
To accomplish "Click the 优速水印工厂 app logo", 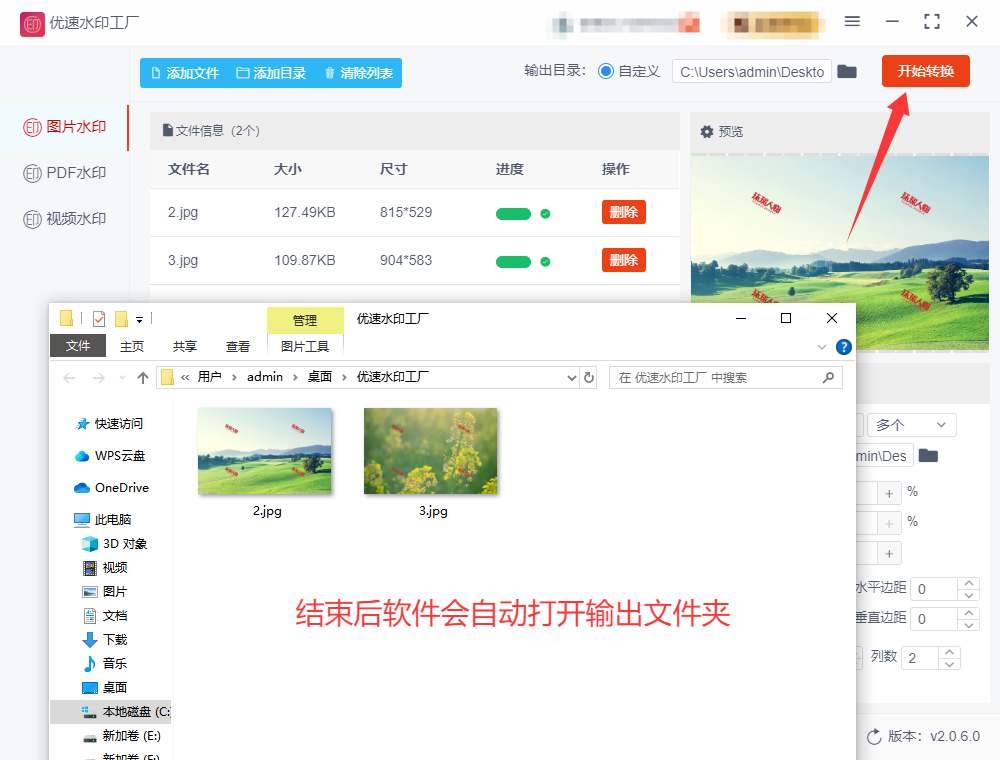I will pyautogui.click(x=33, y=24).
